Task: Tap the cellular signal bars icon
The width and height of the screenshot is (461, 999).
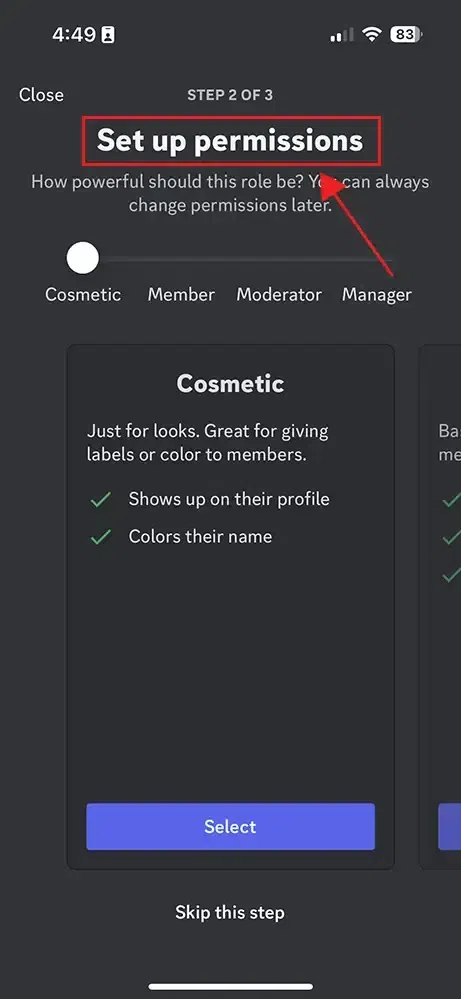Action: pos(342,35)
